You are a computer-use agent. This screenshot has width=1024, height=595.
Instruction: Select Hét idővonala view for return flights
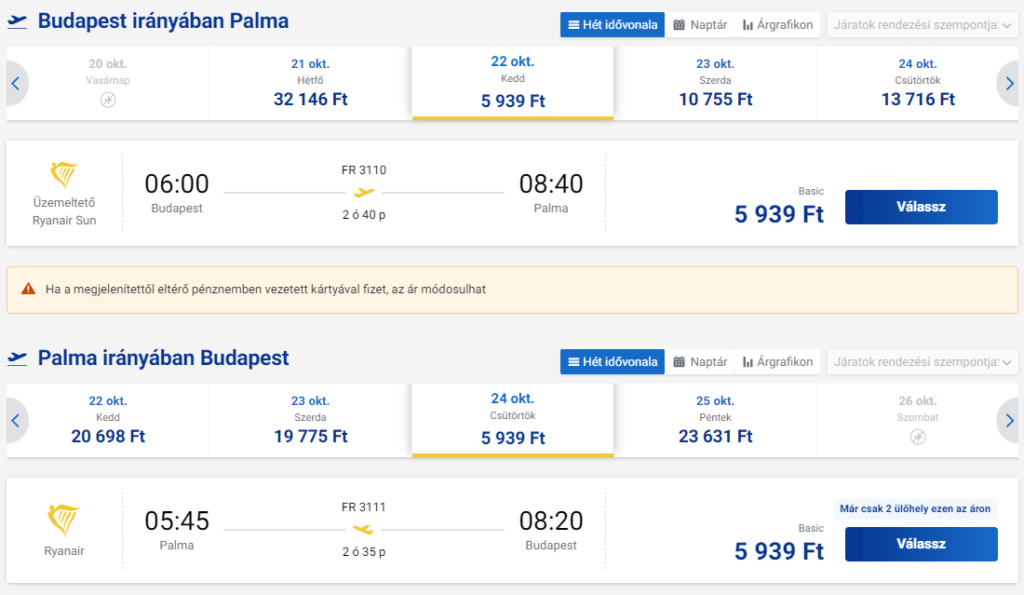pos(613,362)
